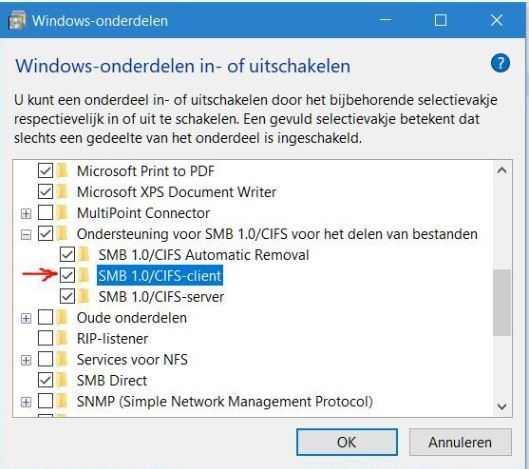Click the scrollbar thumb of the feature list
The width and height of the screenshot is (529, 469).
[x=502, y=302]
